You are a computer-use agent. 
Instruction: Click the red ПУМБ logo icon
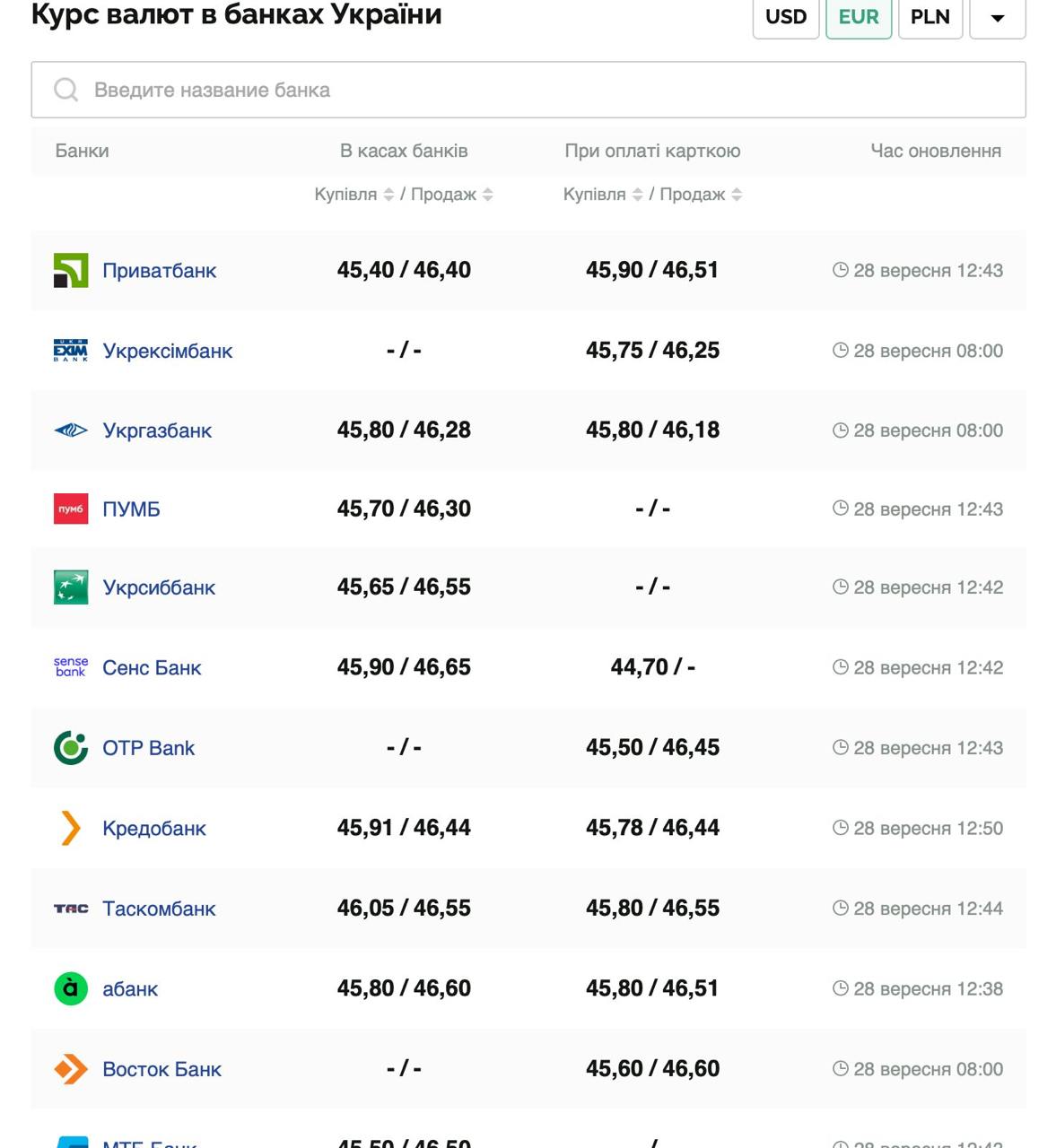71,509
